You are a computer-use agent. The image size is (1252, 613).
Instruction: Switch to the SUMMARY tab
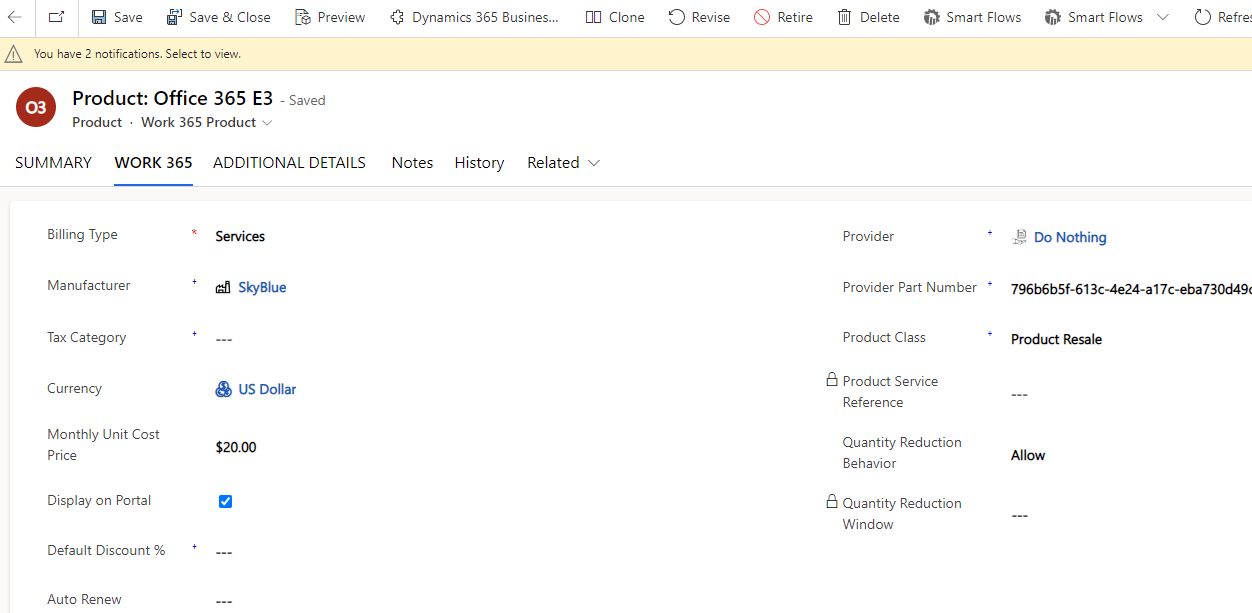pos(53,163)
